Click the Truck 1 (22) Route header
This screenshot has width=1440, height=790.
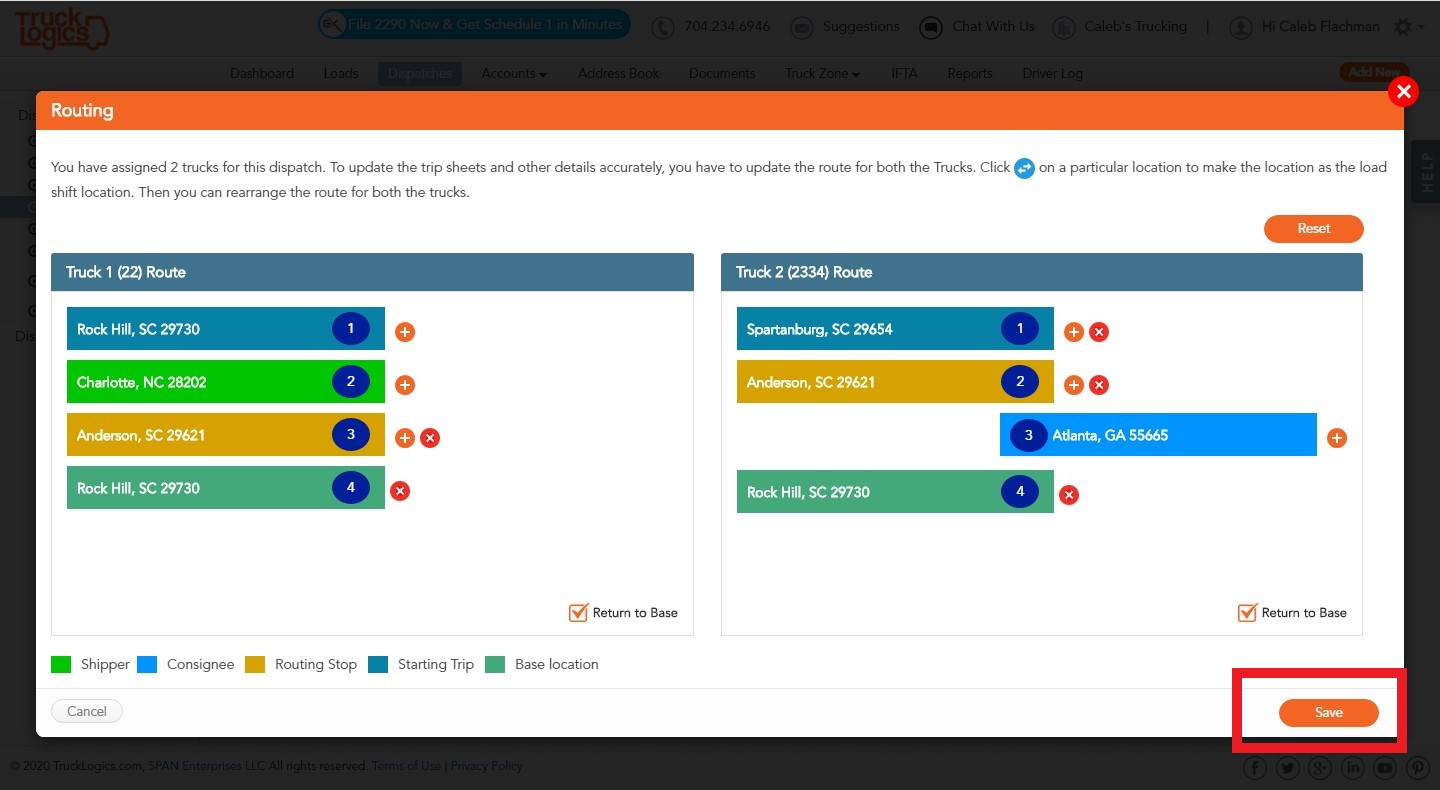click(x=372, y=272)
